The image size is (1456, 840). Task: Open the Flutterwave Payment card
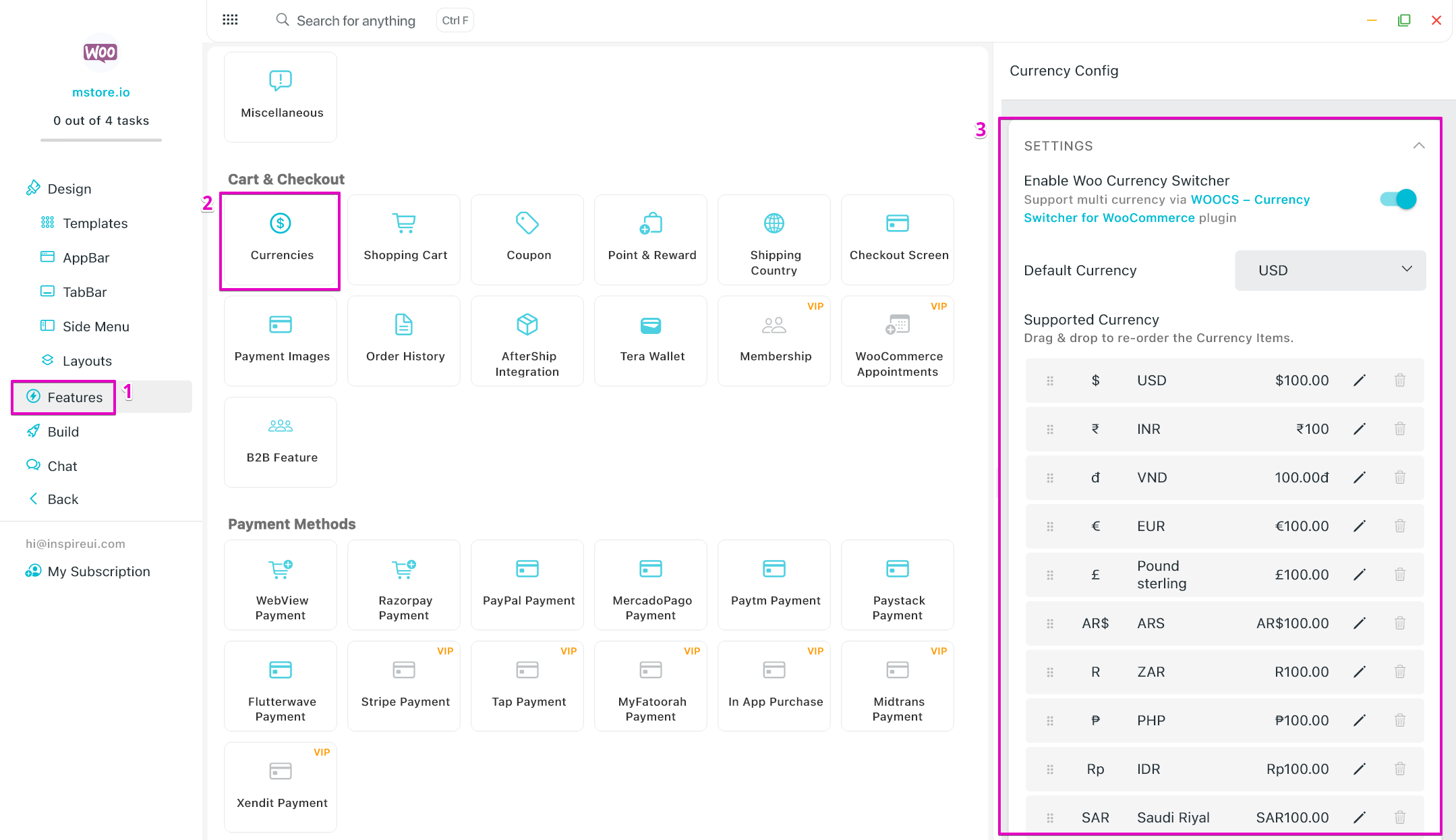pyautogui.click(x=281, y=686)
